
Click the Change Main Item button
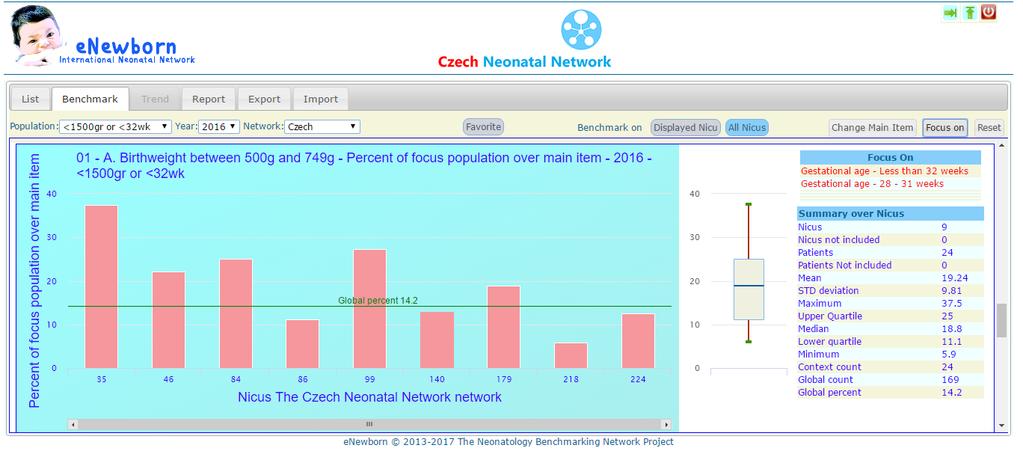pos(872,128)
